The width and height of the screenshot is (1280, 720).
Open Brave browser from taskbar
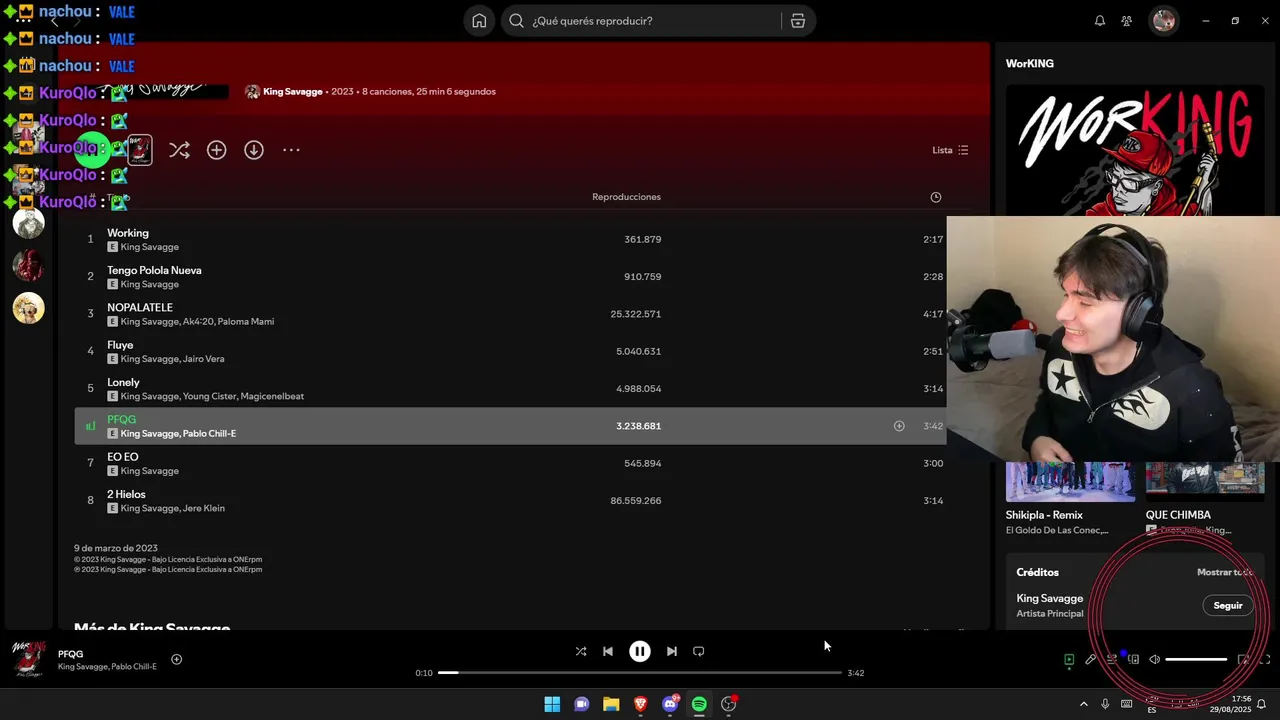pyautogui.click(x=640, y=704)
